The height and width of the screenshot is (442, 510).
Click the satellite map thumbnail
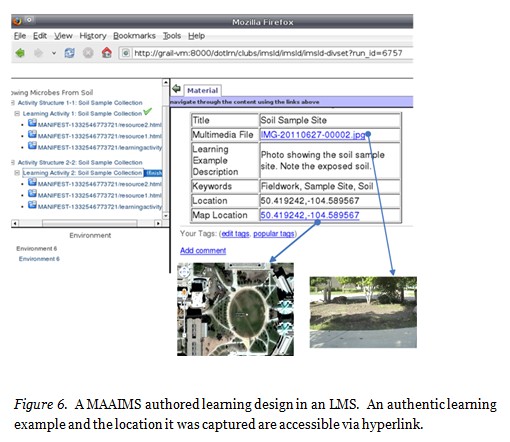click(x=235, y=309)
